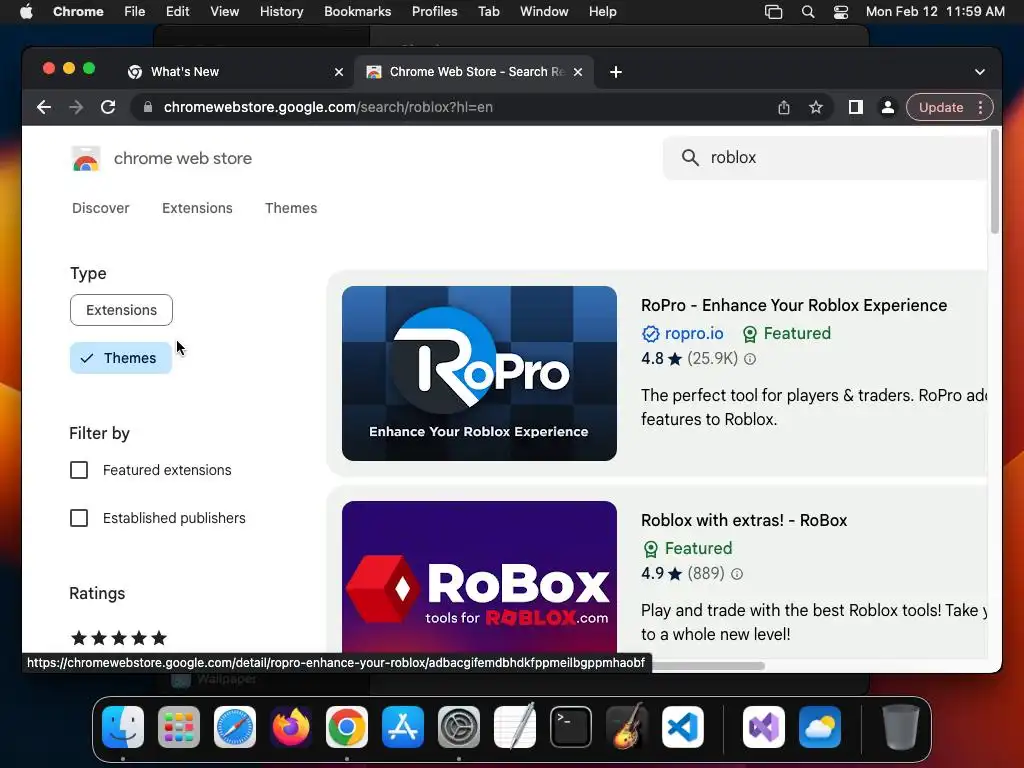Open the Apple menu
Screen dimensions: 1024x768
tap(26, 12)
